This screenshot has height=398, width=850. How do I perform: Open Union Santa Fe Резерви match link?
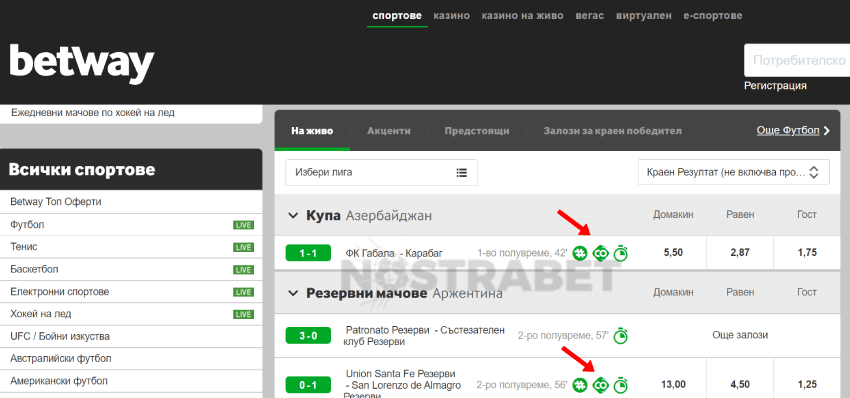[x=402, y=384]
